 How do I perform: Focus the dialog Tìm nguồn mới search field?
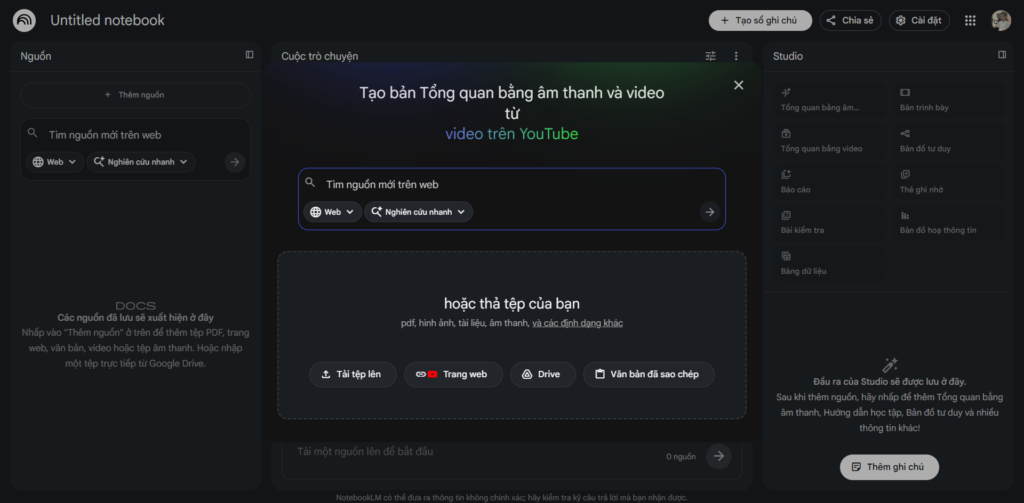(511, 184)
